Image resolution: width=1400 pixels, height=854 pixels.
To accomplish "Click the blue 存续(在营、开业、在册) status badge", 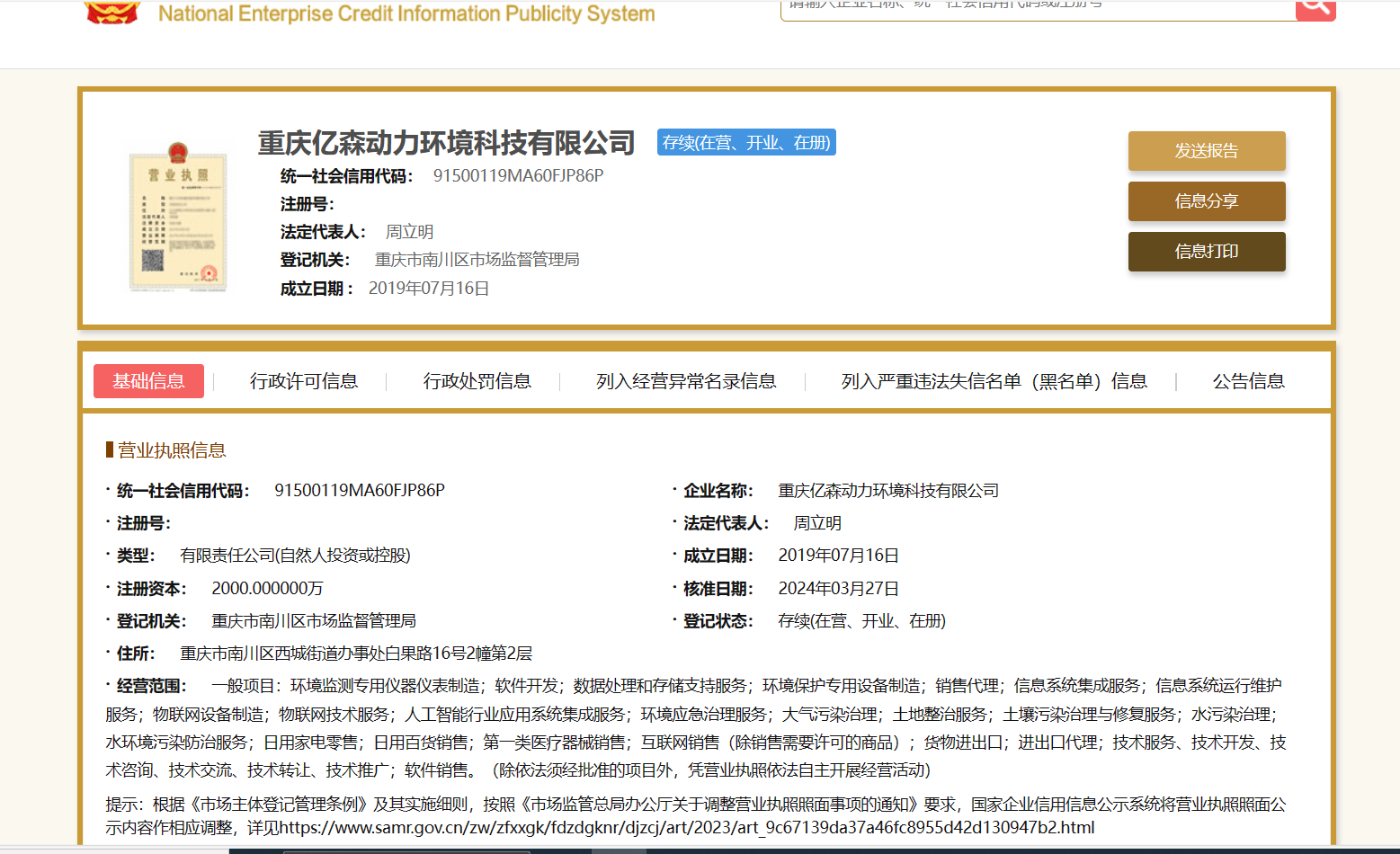I will 746,142.
